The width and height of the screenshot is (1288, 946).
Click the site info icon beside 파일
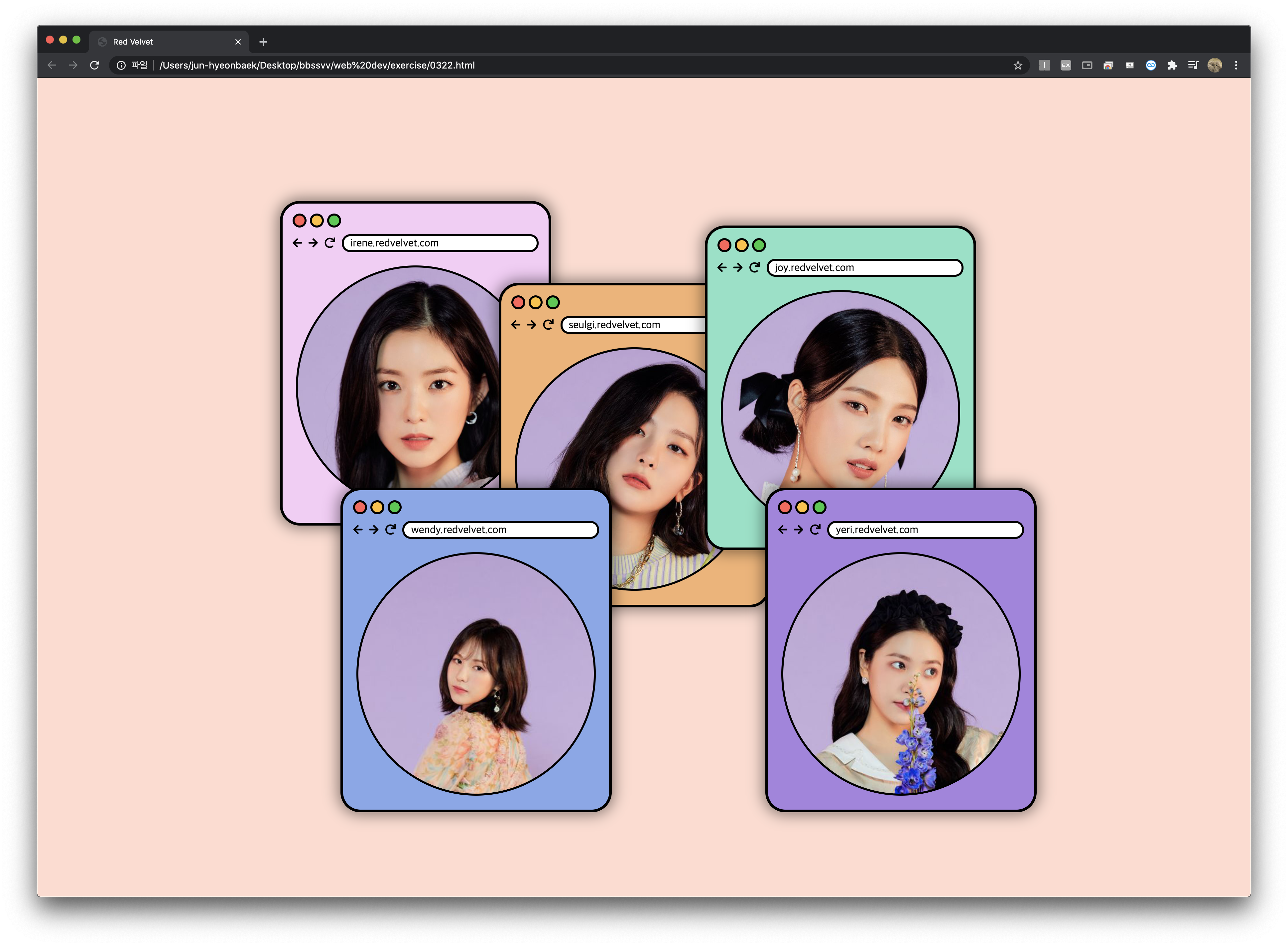click(x=121, y=65)
